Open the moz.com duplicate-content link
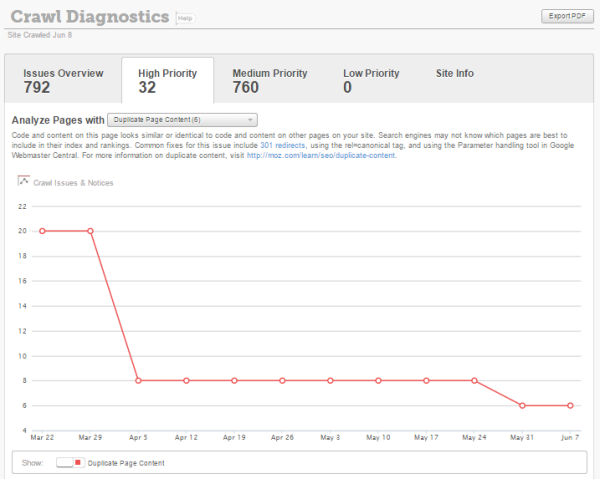 (x=321, y=155)
